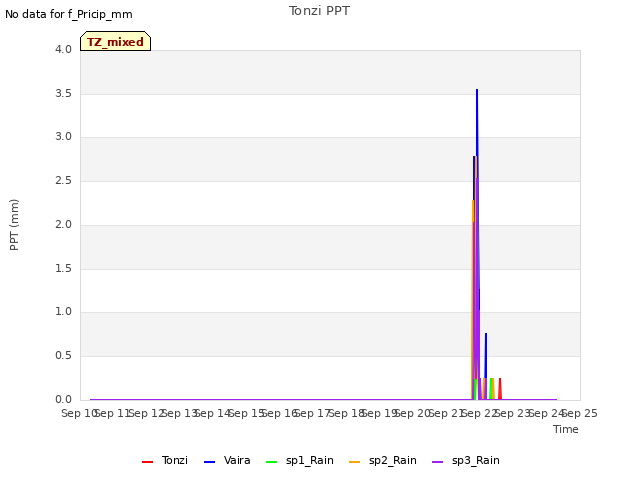Click the Tonzi legend entry

coord(165,460)
